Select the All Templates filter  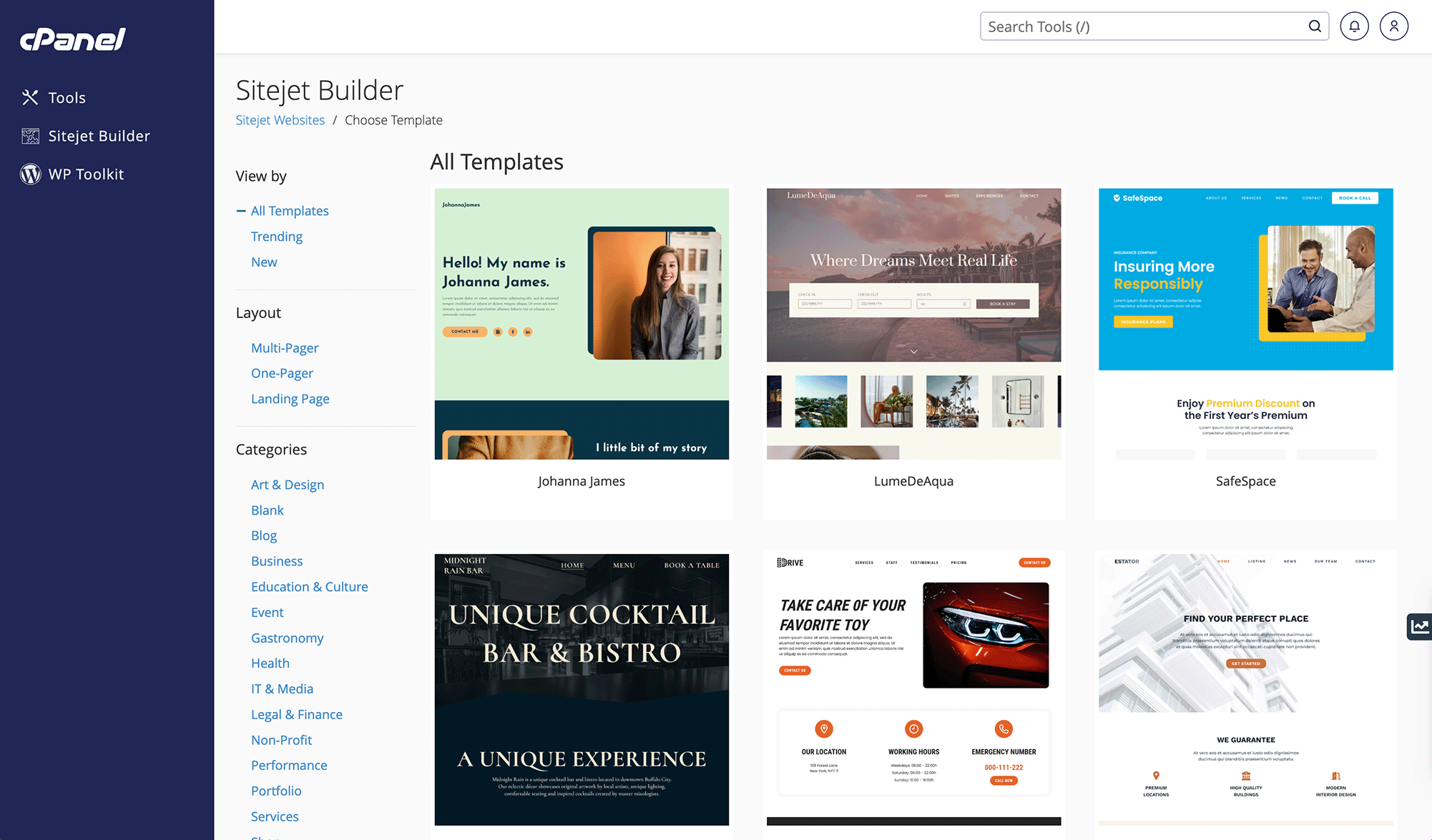click(289, 210)
